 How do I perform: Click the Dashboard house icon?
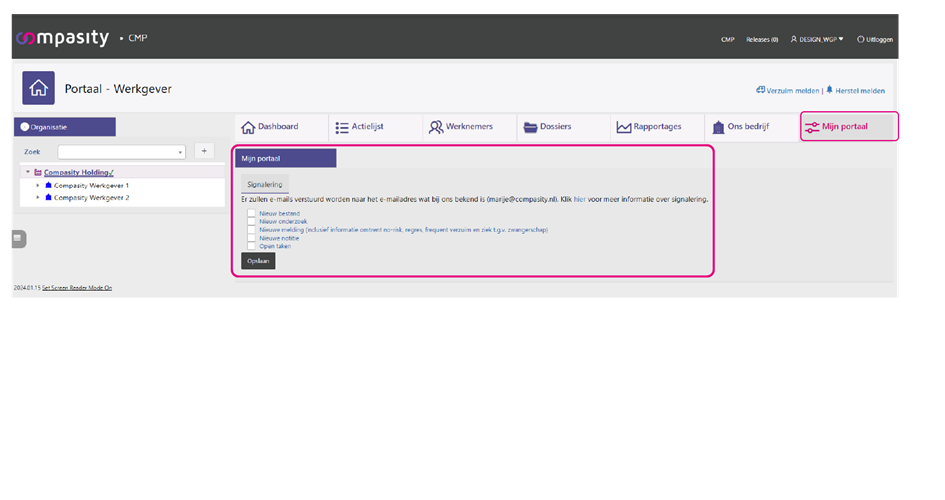point(248,127)
